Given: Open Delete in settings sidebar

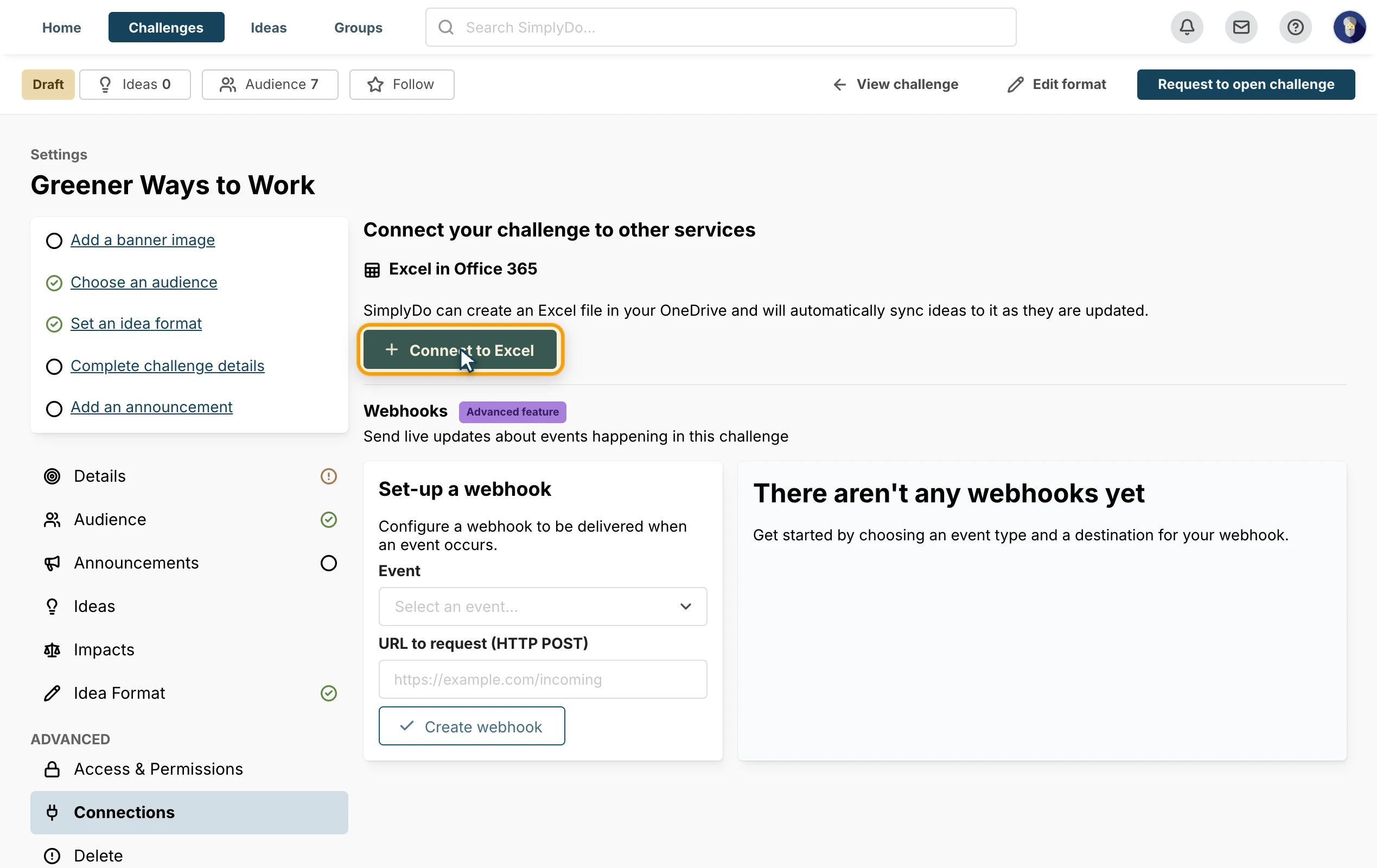Looking at the screenshot, I should 189,856.
